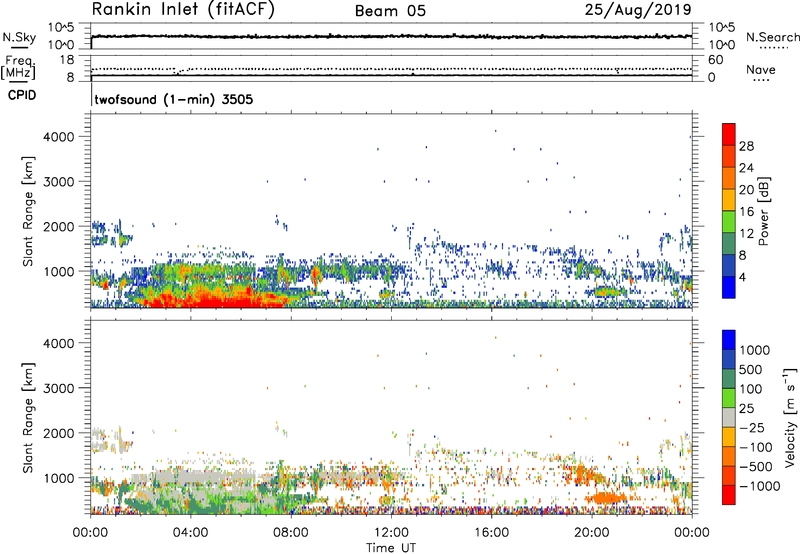Click the '18' frequency tick label
Viewport: 800px width, 554px height.
(x=66, y=60)
